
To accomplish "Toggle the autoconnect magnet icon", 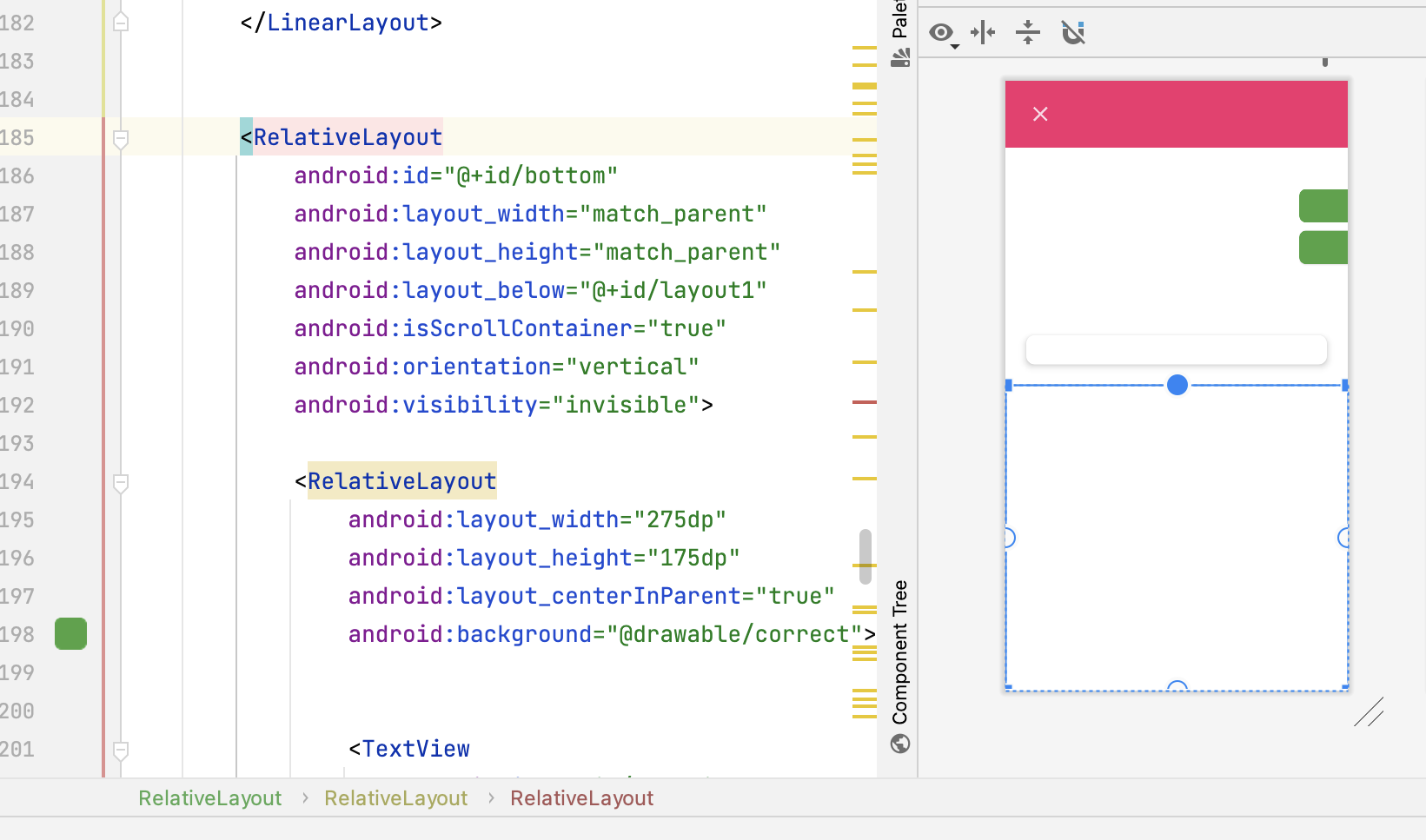I will [x=1073, y=33].
